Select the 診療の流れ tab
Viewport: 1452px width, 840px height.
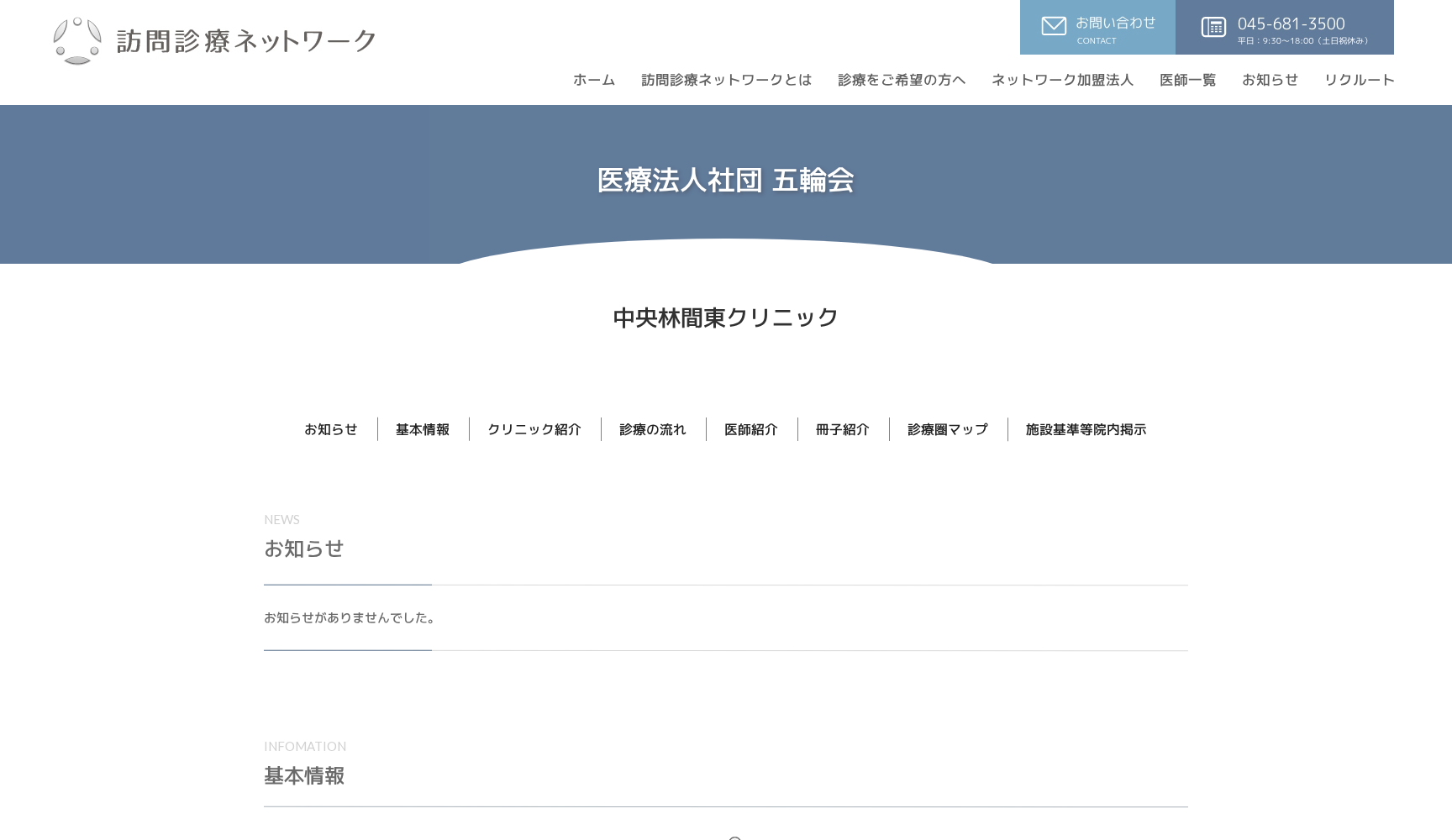tap(652, 429)
